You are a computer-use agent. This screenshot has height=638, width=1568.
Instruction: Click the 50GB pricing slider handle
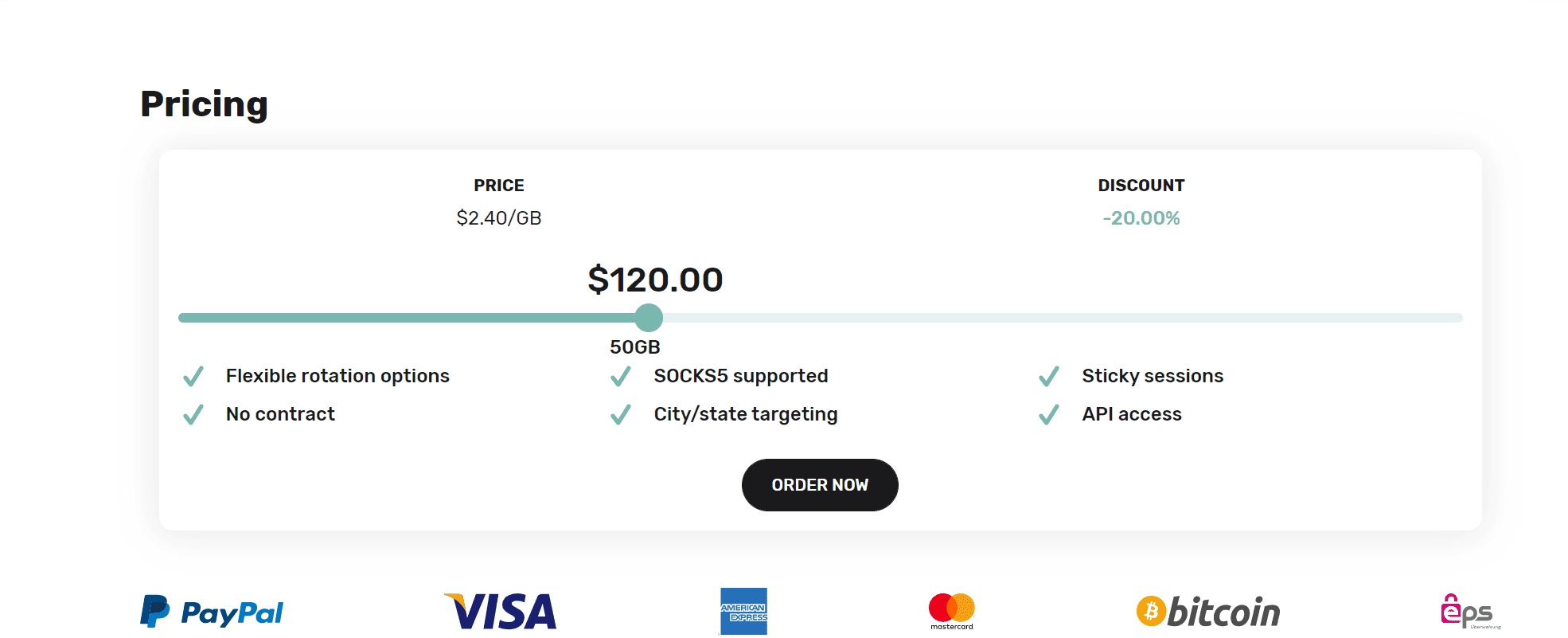(x=649, y=318)
